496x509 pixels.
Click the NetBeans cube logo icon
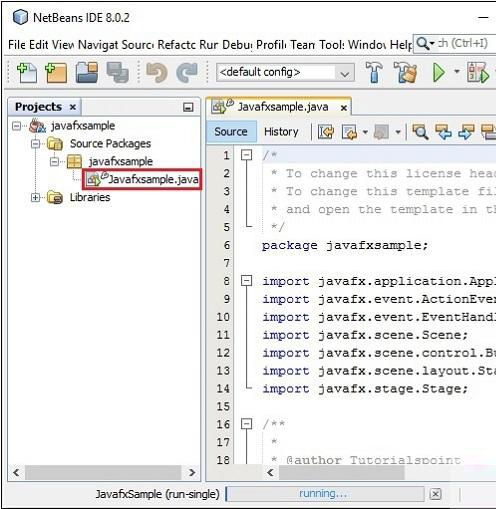coord(20,17)
